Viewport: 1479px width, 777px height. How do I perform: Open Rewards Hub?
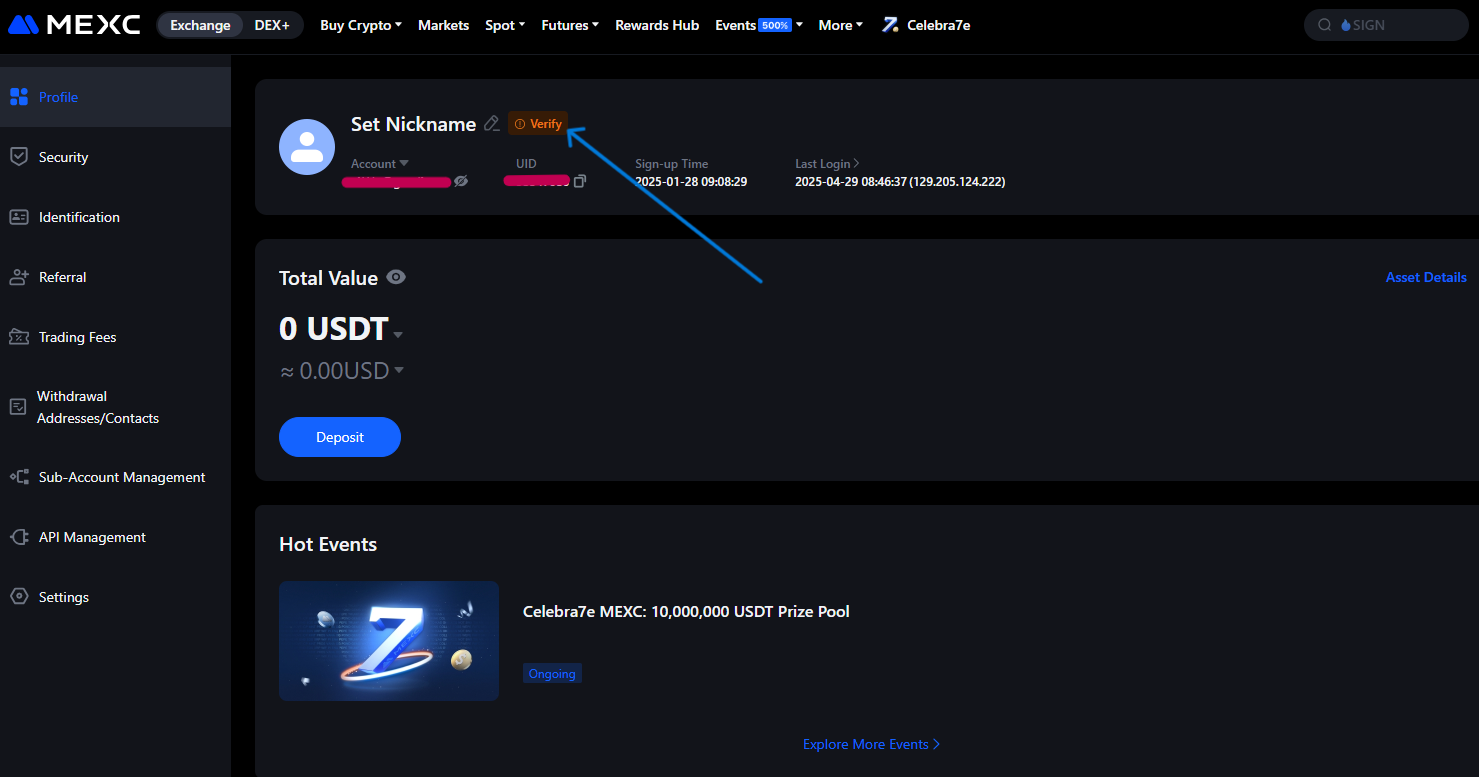(657, 25)
